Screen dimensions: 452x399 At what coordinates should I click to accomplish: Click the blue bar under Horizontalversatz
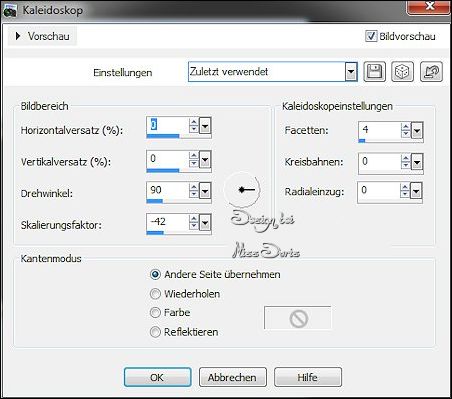[163, 136]
